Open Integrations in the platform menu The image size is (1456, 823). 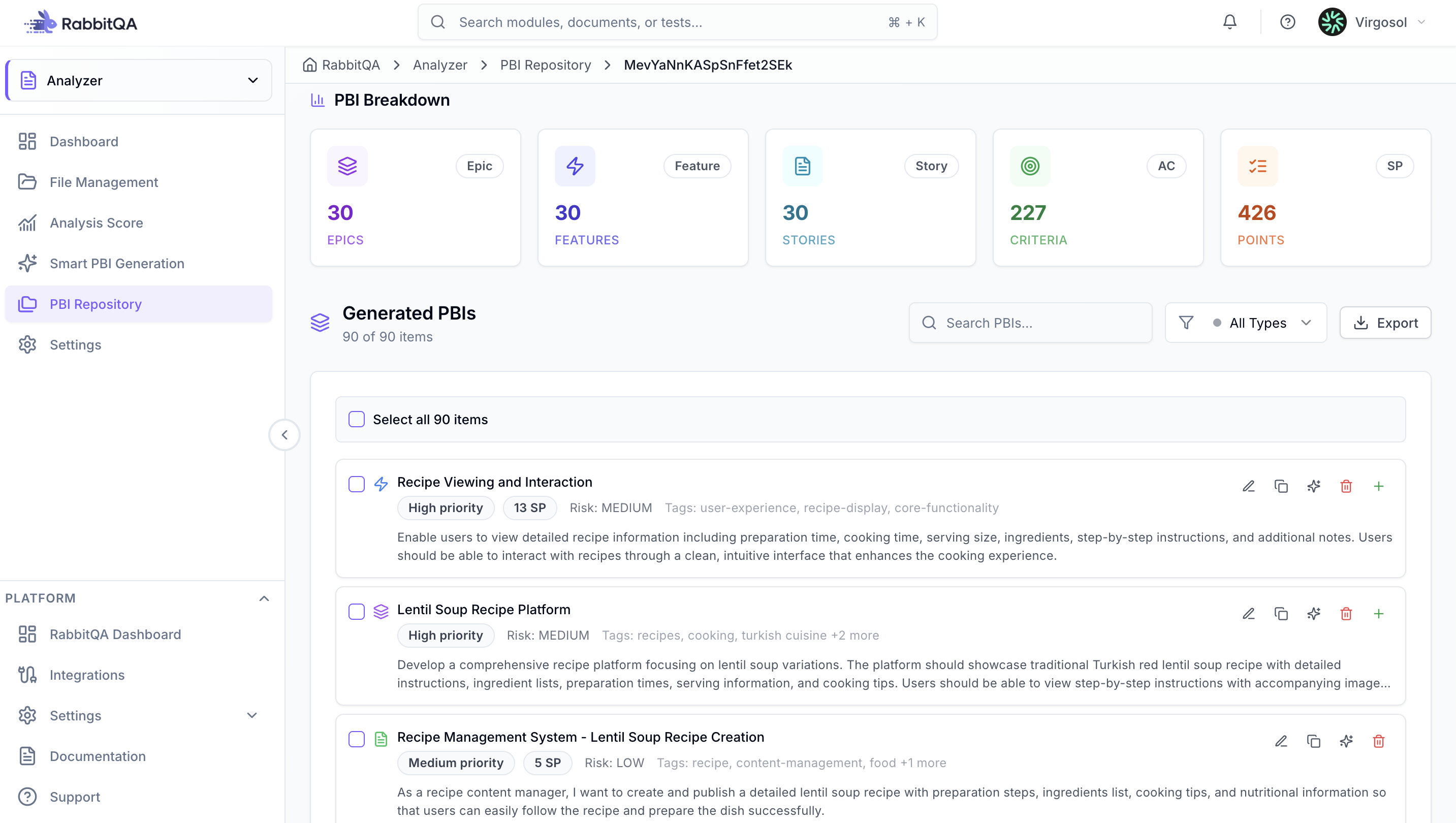click(x=139, y=675)
